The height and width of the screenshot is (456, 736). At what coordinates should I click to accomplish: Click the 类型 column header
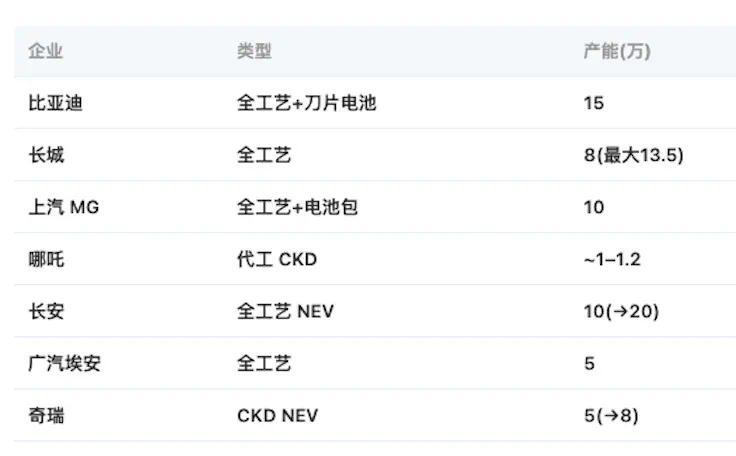pos(254,51)
